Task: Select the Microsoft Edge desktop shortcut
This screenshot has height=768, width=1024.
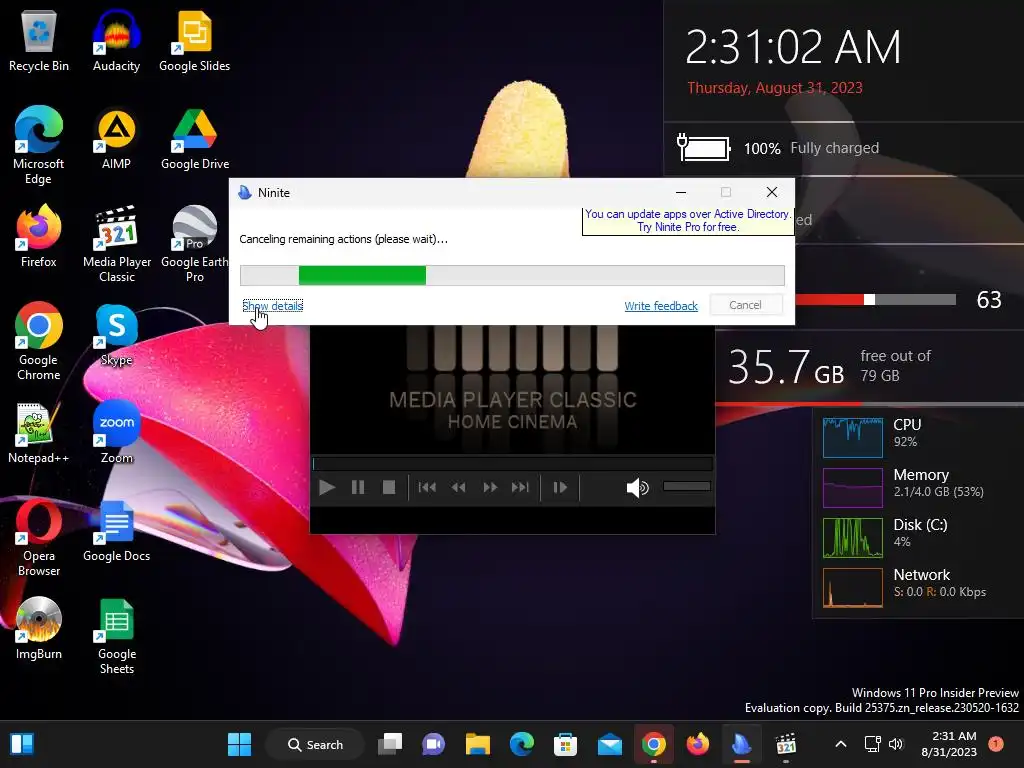Action: (39, 145)
